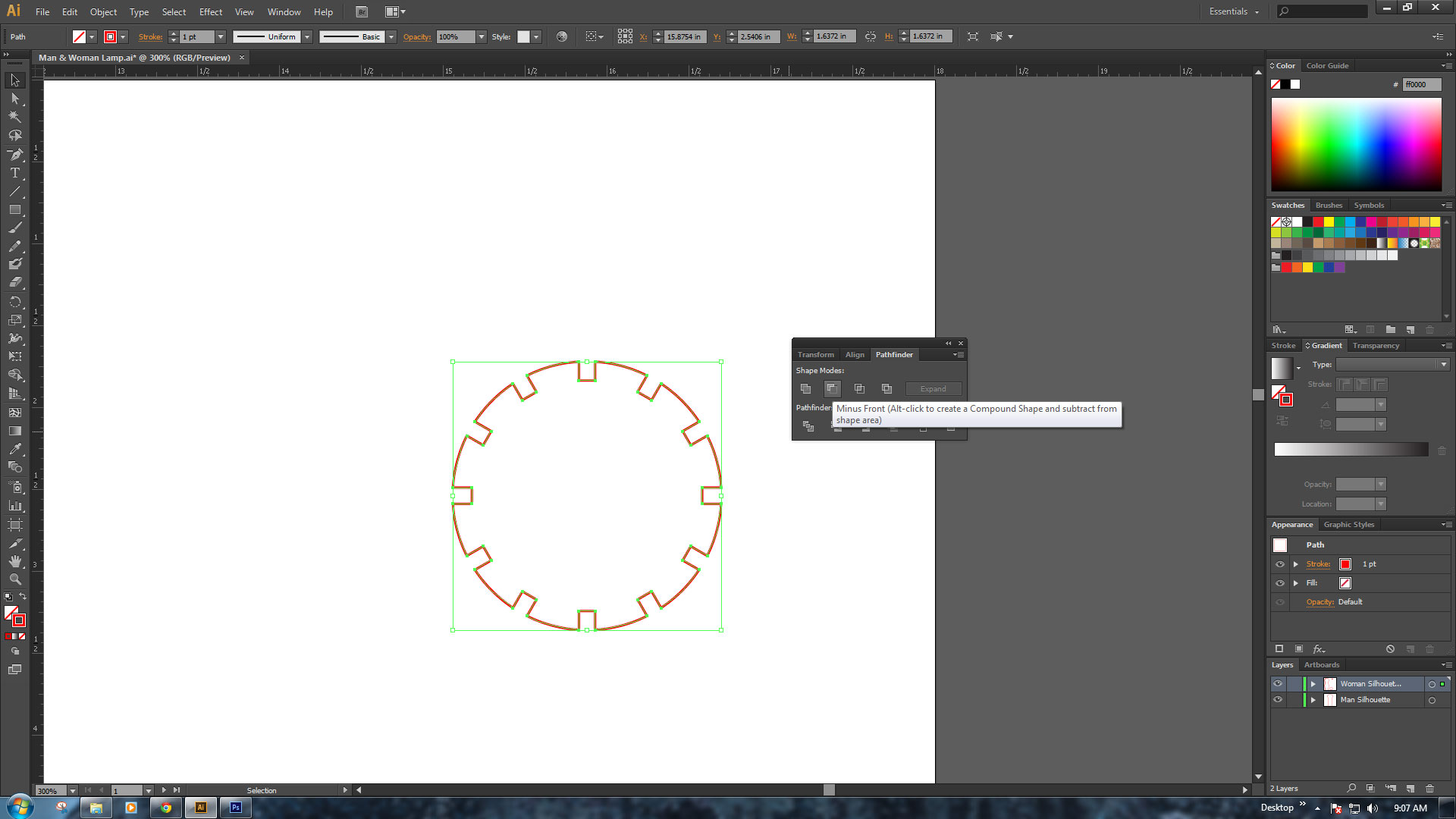
Task: Select the Zoom tool in toolbar
Action: coord(15,578)
